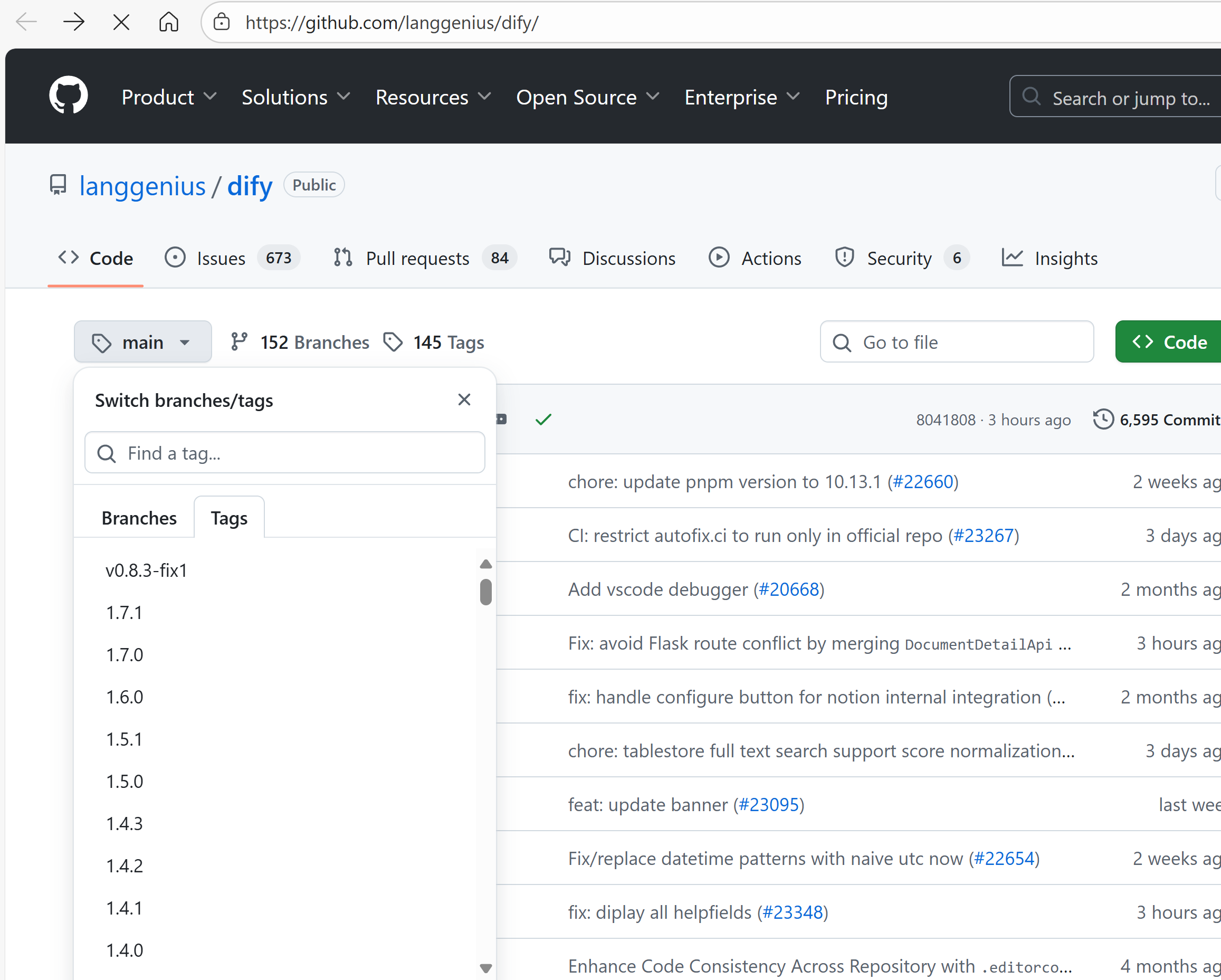Click the Find a tag search field
Image resolution: width=1221 pixels, height=980 pixels.
click(x=285, y=453)
